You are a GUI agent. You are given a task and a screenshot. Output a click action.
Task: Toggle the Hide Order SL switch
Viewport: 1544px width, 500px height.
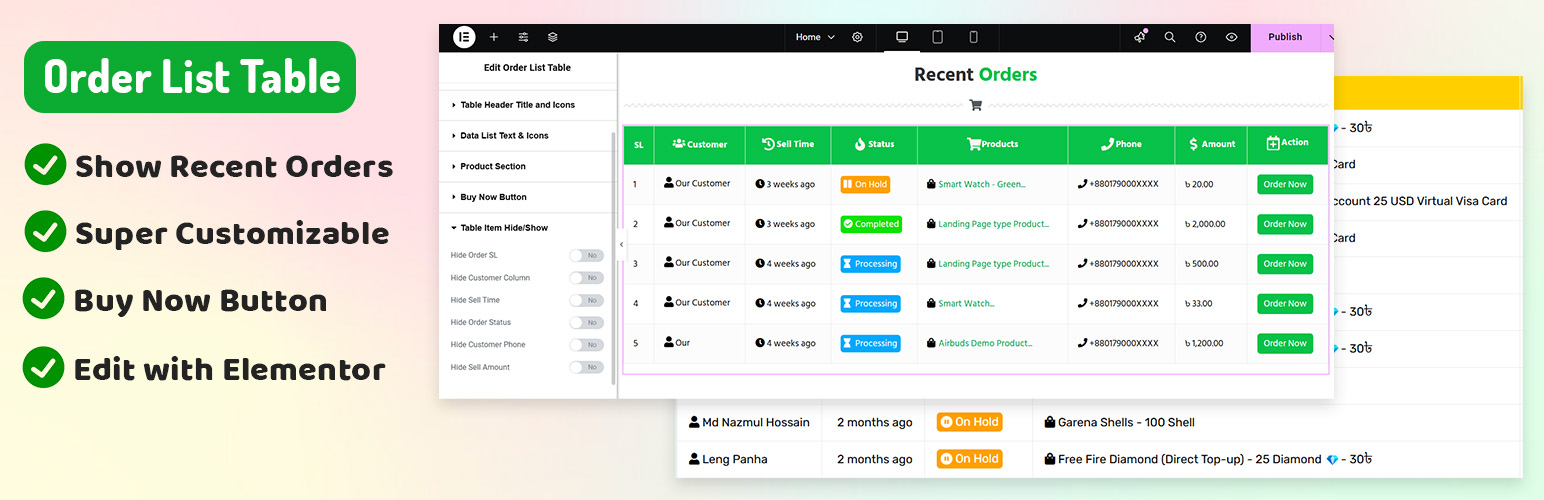tap(586, 256)
